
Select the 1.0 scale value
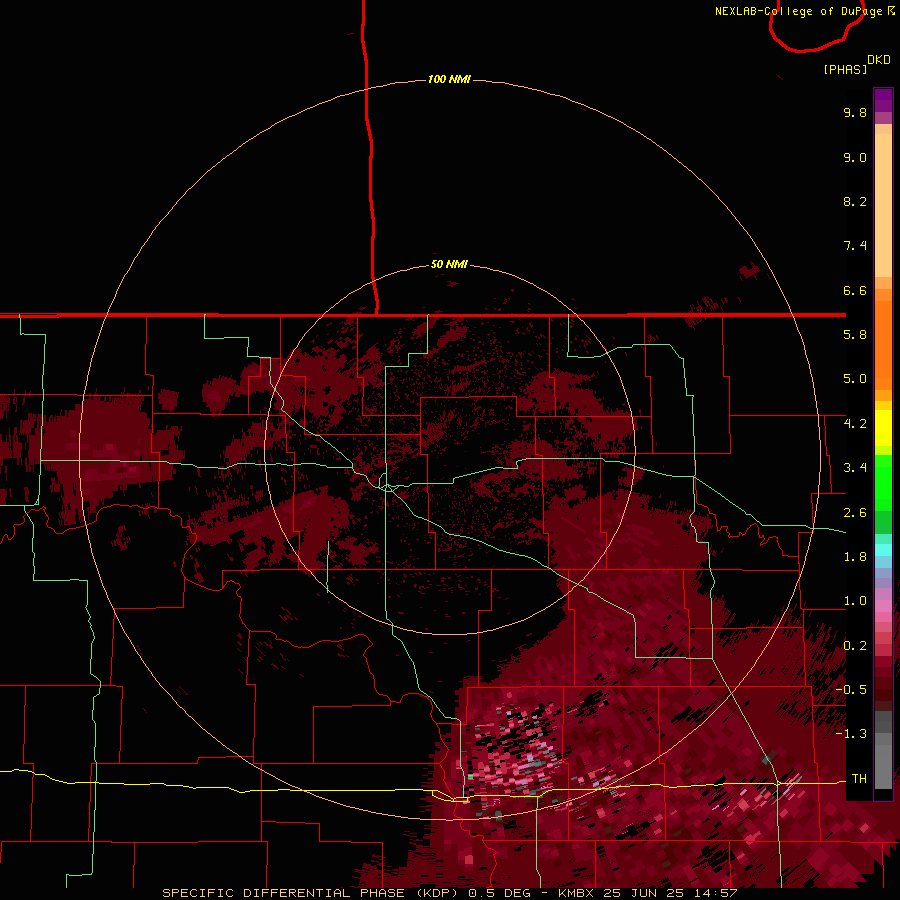coord(855,601)
